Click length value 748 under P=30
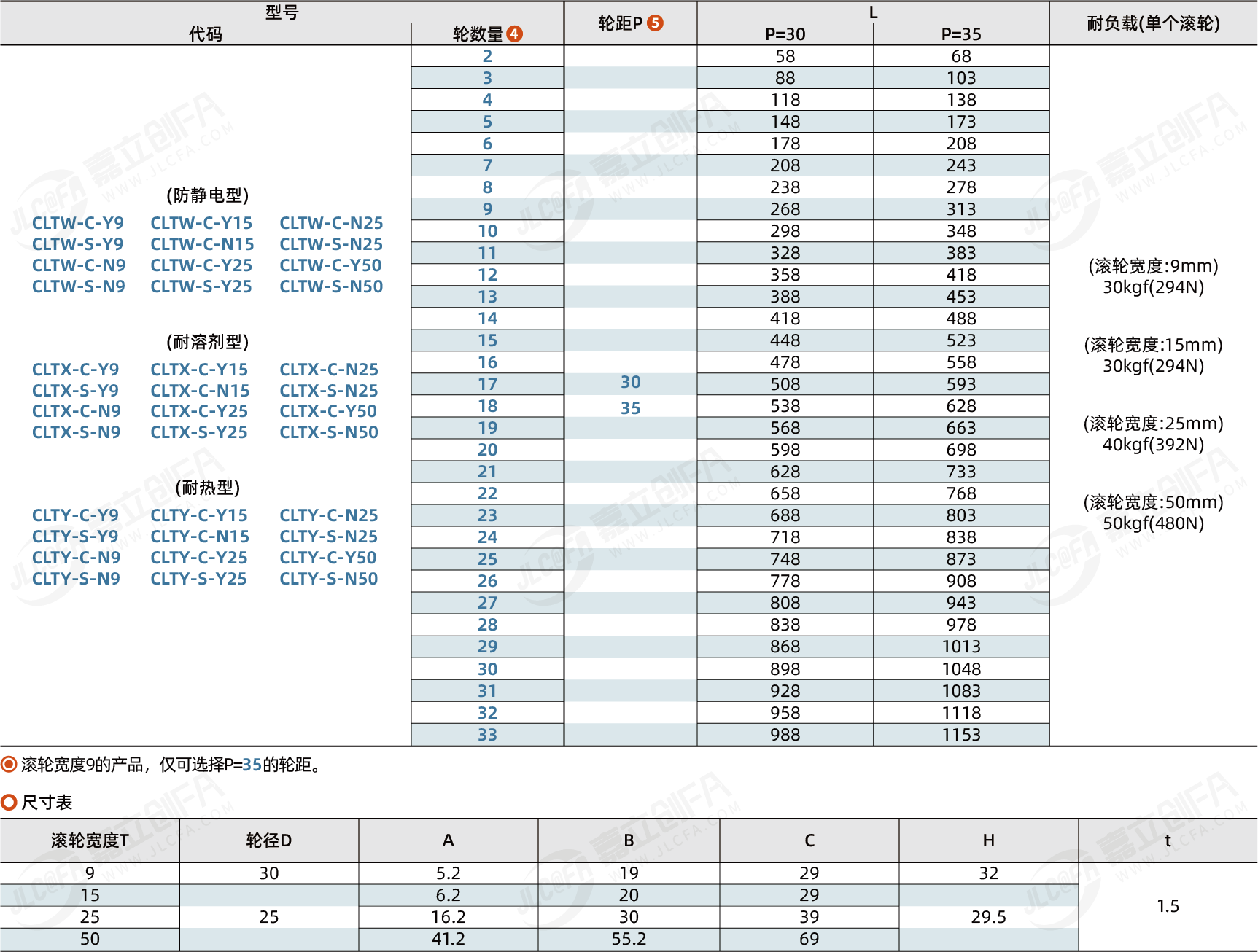Screen dimensions: 1258x952 point(785,559)
